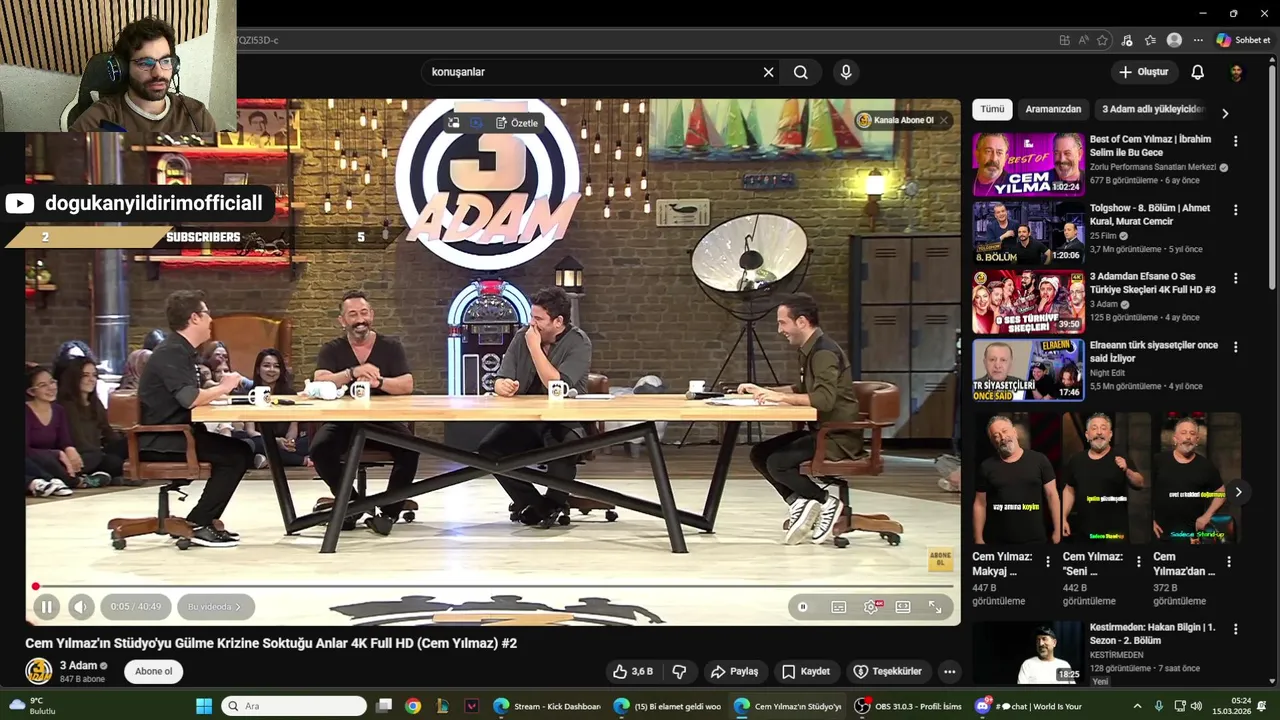Open the YouTube notifications bell
Viewport: 1280px width, 720px height.
point(1197,72)
